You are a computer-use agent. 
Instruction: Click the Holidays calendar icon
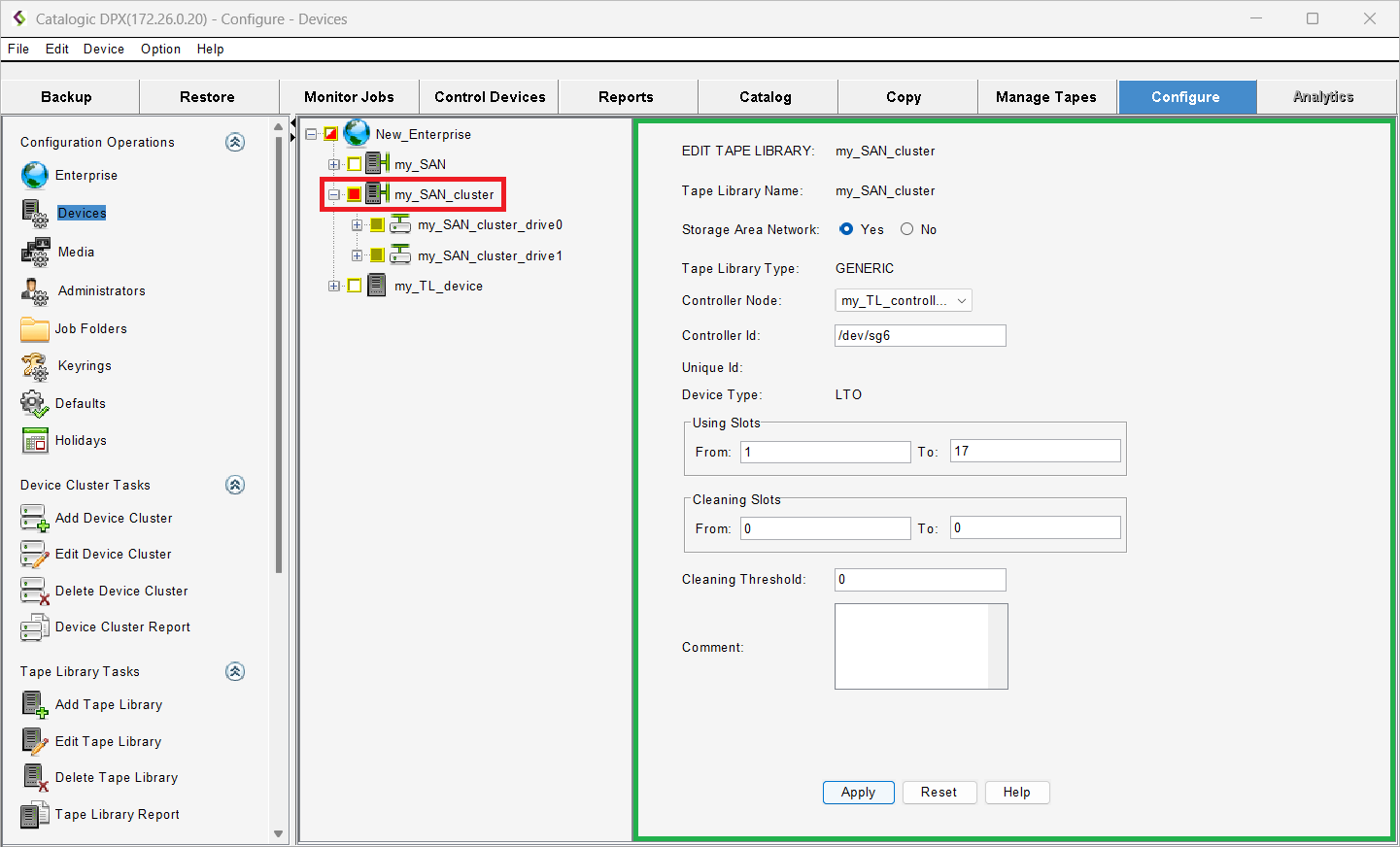click(x=35, y=440)
